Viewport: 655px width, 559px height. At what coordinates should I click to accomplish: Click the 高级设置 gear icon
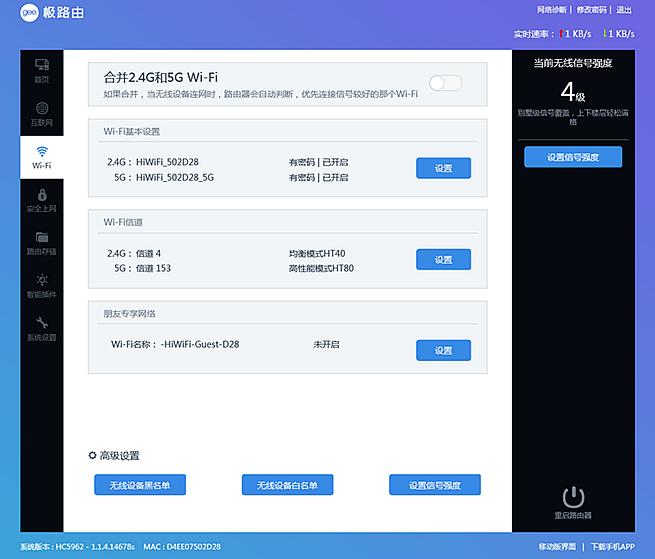coord(92,455)
